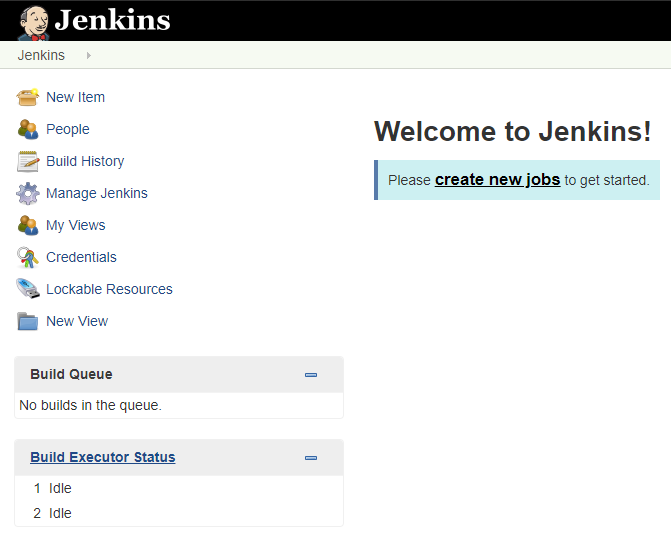The image size is (671, 539).
Task: Click the Build History notepad icon
Action: click(x=28, y=161)
